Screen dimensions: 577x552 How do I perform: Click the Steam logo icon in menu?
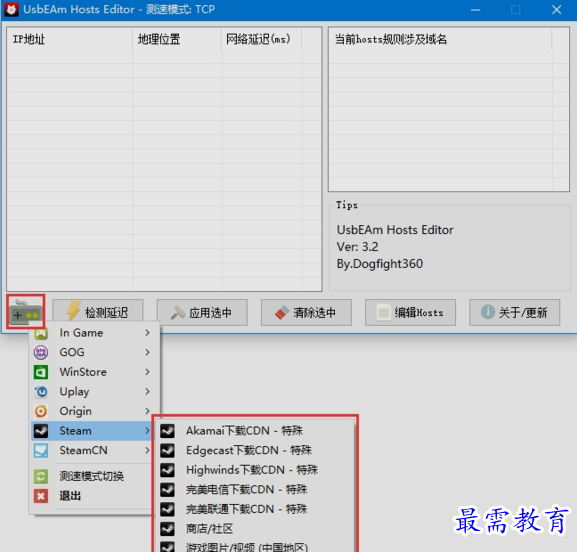(x=41, y=431)
